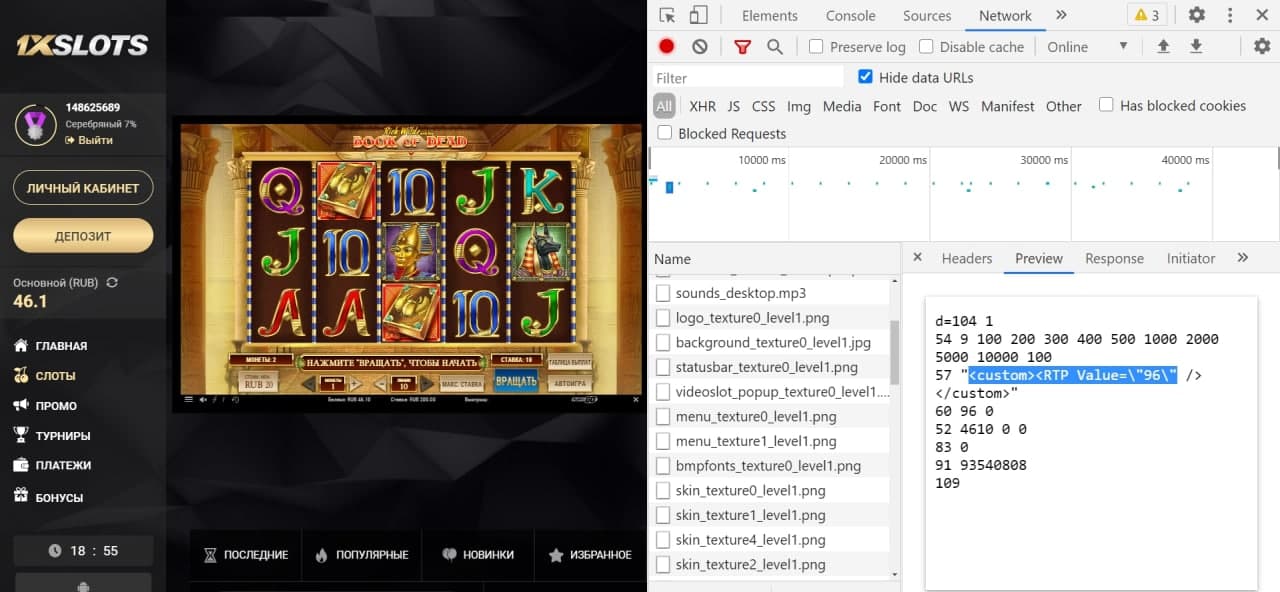The height and width of the screenshot is (592, 1280).
Task: Expand more request detail tabs chevron
Action: pos(1242,258)
